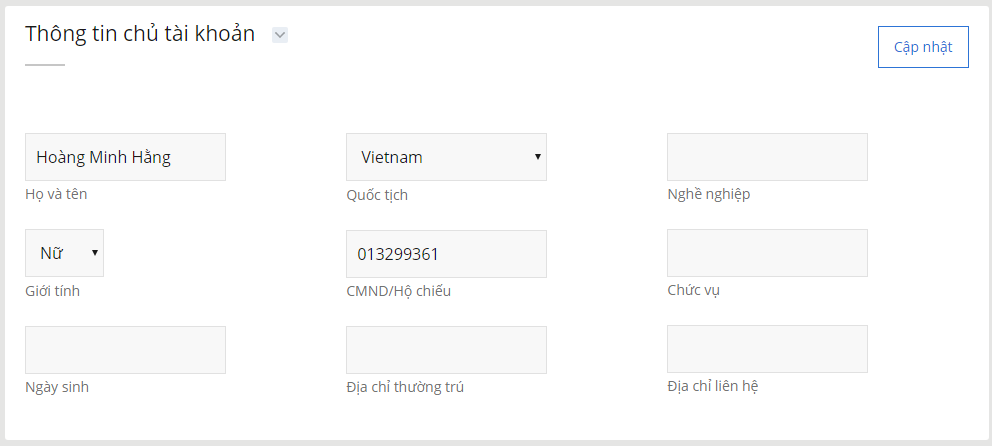Click the Giới tính label text
This screenshot has width=992, height=446.
click(53, 292)
